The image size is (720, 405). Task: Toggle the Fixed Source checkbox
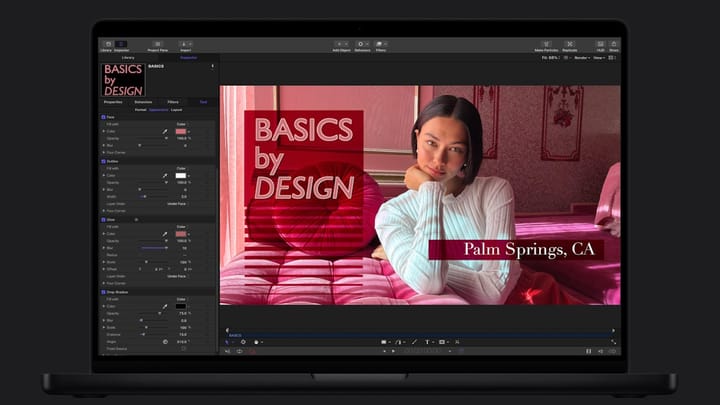pyautogui.click(x=184, y=349)
